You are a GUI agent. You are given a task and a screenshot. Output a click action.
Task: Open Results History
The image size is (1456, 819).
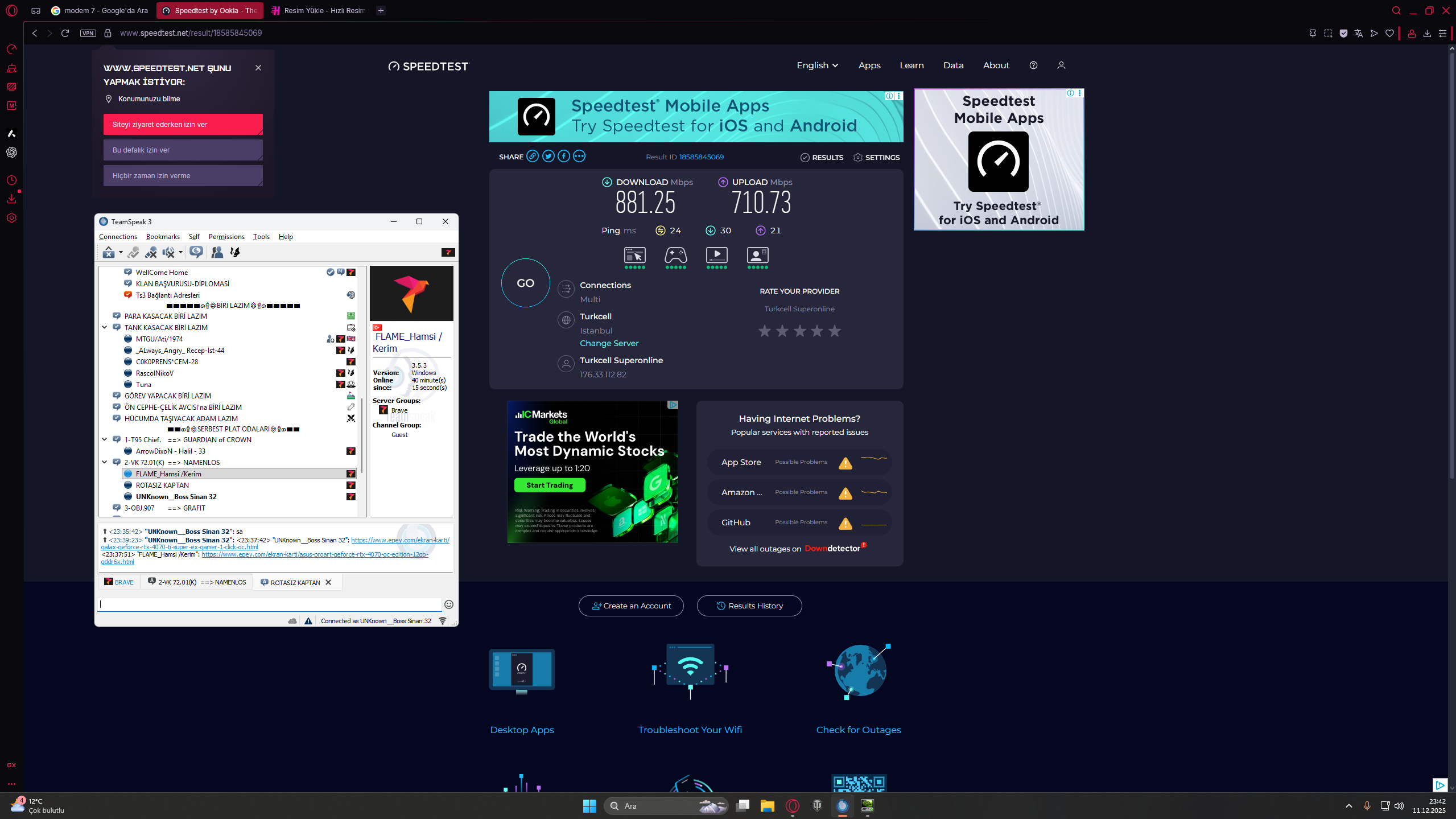(749, 606)
